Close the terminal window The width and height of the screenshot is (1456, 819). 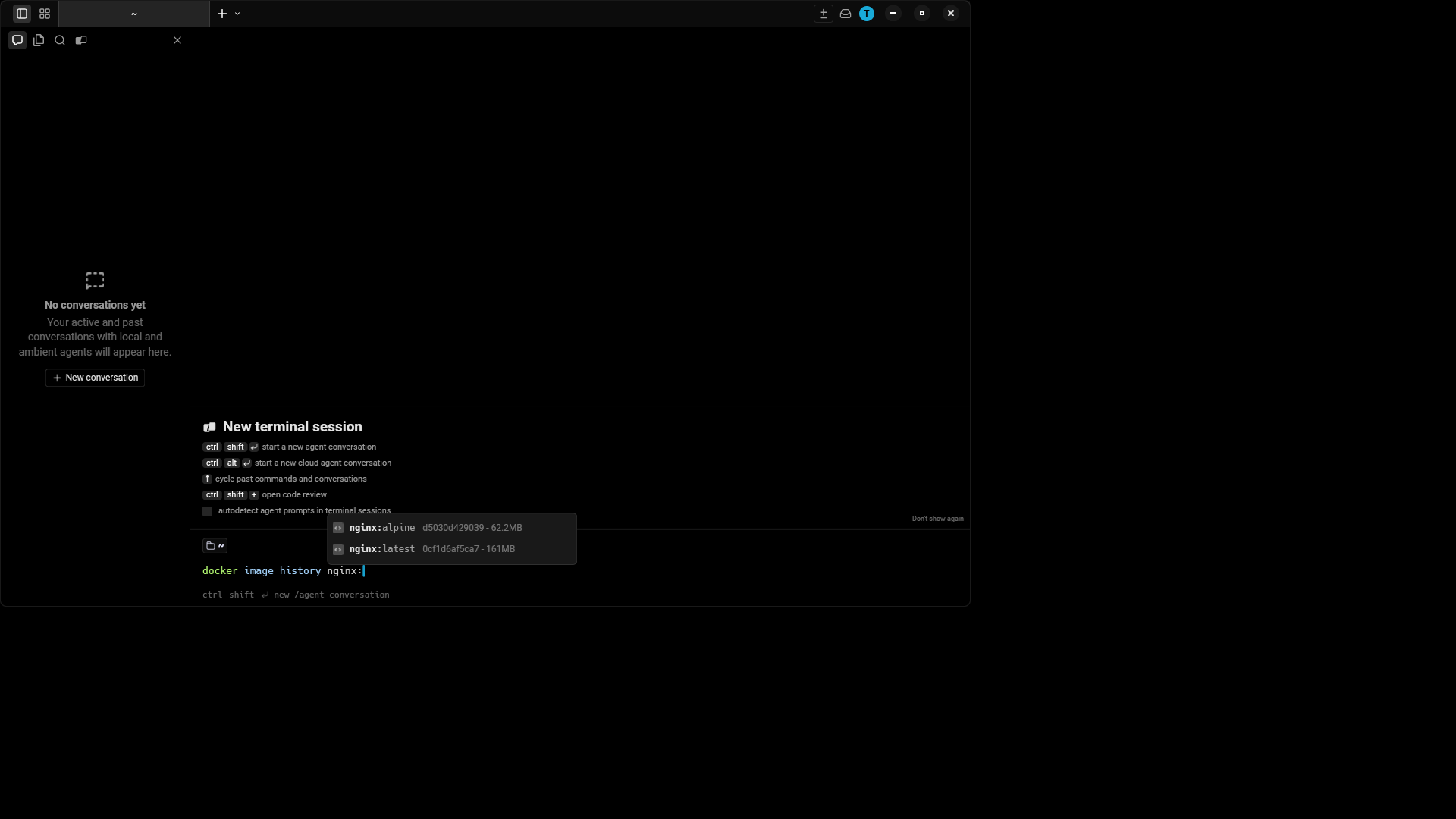[951, 13]
